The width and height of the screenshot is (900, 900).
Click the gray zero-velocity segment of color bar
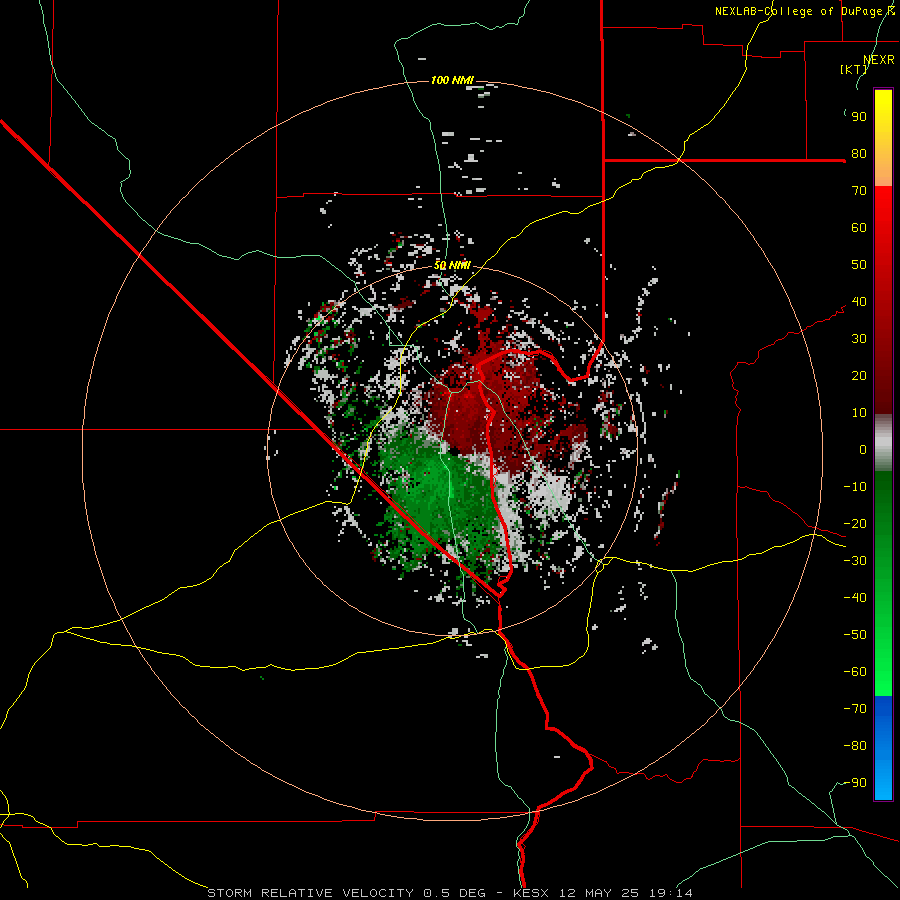point(883,443)
